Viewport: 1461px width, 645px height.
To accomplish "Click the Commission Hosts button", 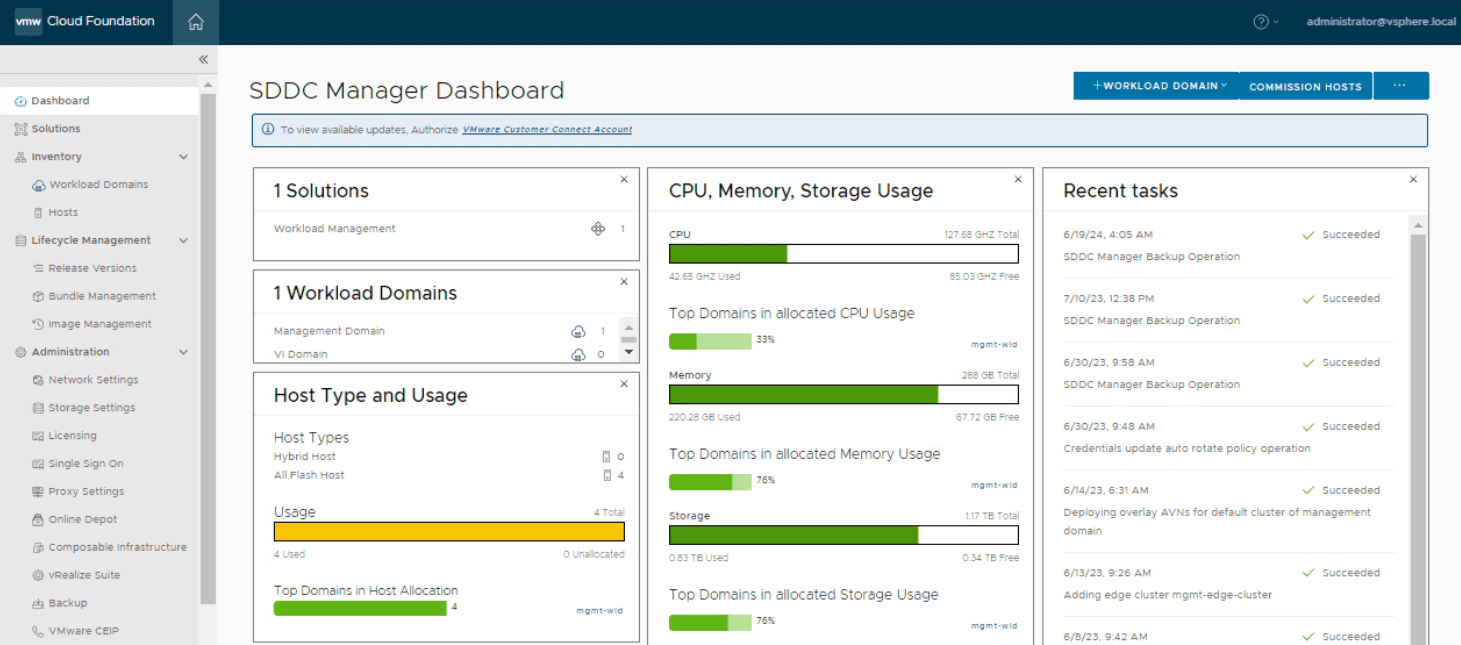I will pos(1305,86).
